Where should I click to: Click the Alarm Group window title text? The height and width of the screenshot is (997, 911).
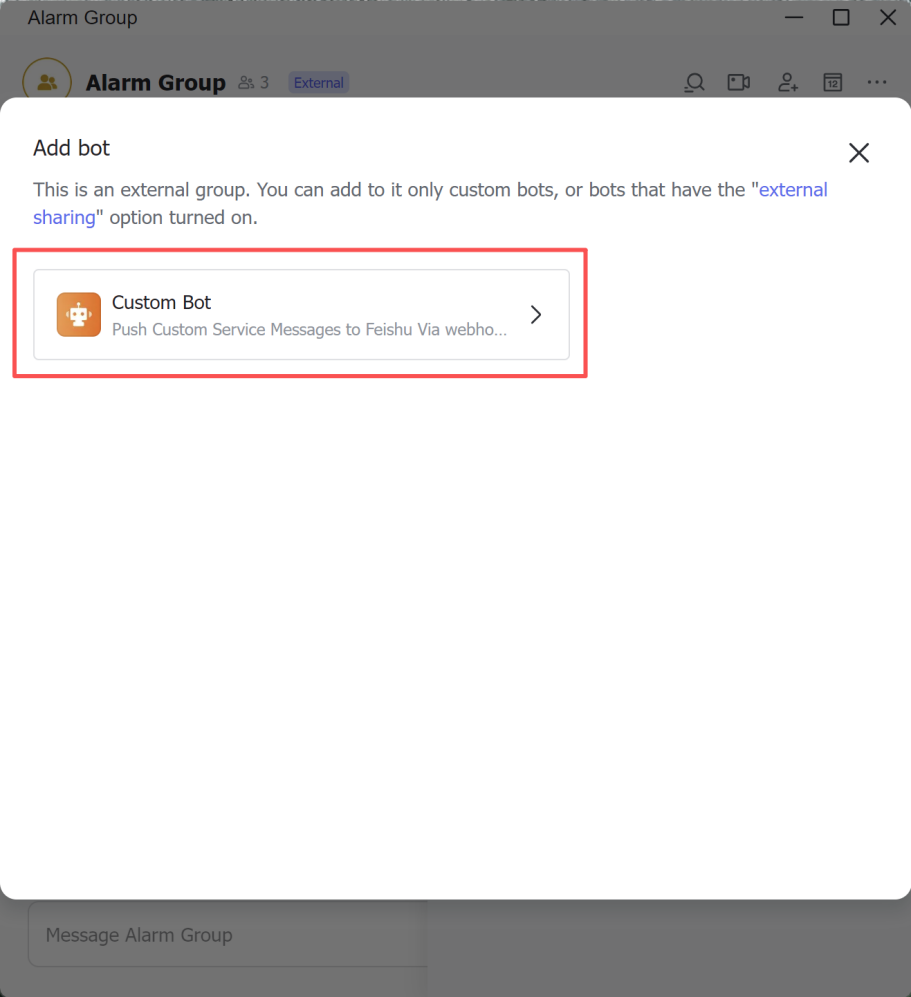[x=82, y=18]
